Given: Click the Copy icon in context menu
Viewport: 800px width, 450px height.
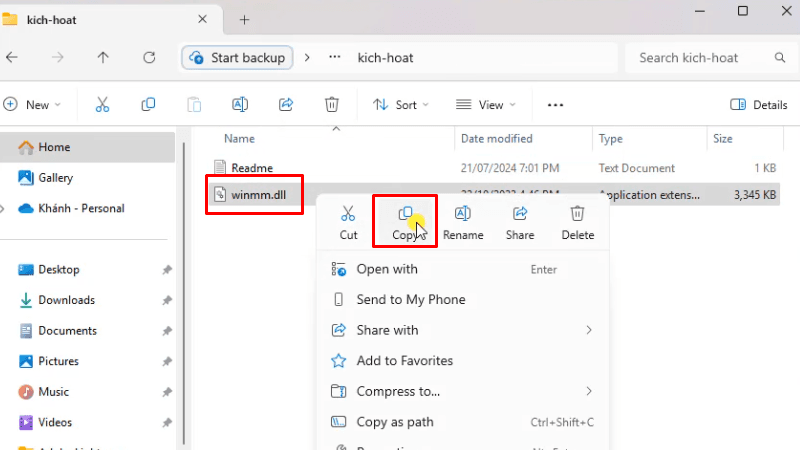Looking at the screenshot, I should (405, 213).
